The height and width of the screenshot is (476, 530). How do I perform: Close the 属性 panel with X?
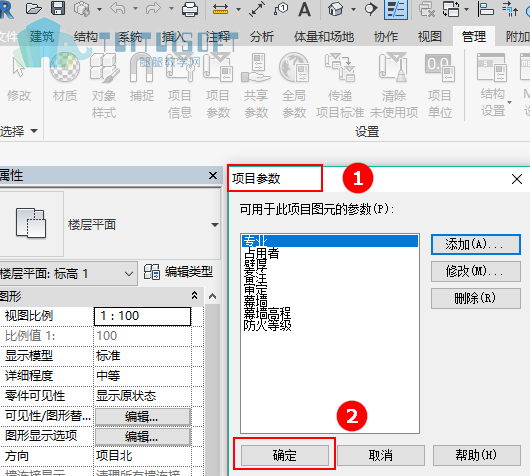pos(213,175)
